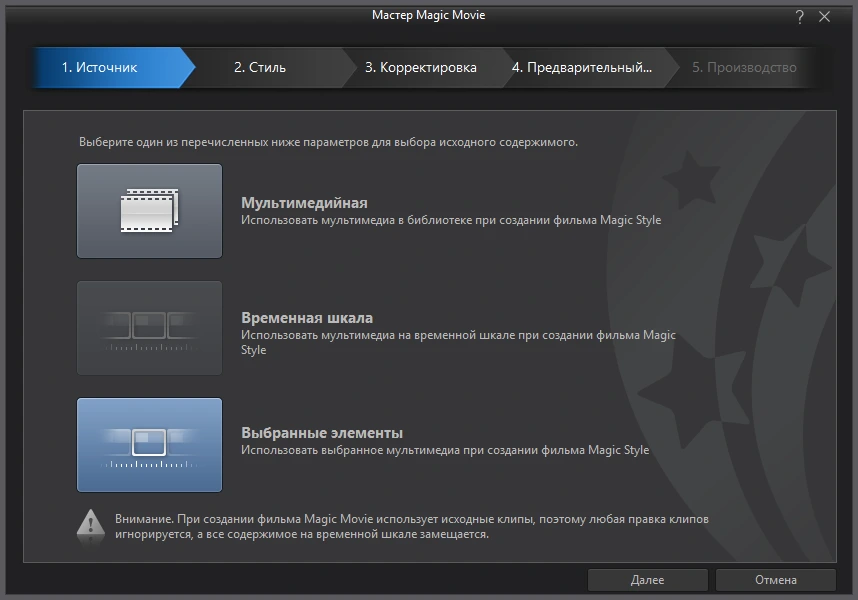This screenshot has height=600, width=858.
Task: Click the Выбранные элементы heading text
Action: point(322,433)
